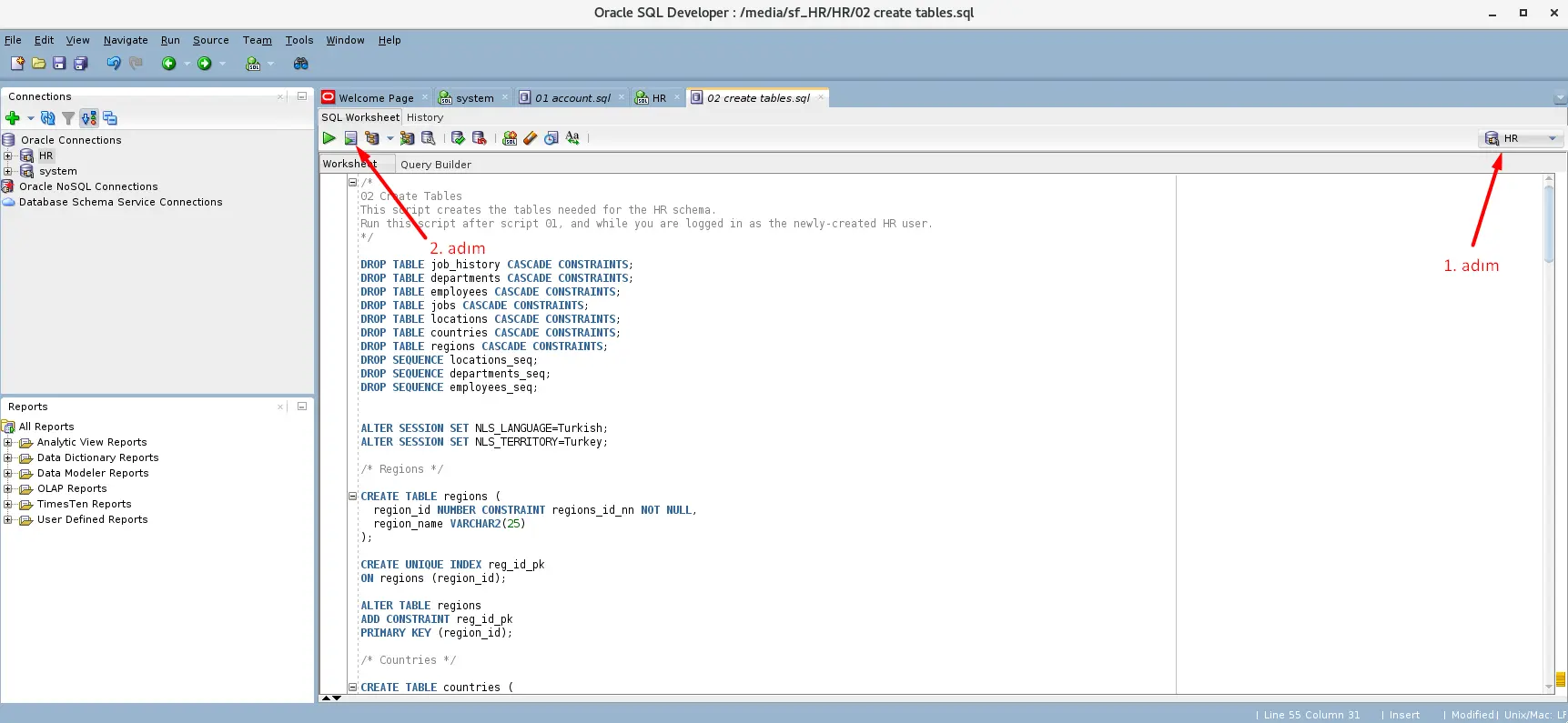Click the Run Statement green play icon
1568x723 pixels.
[329, 138]
